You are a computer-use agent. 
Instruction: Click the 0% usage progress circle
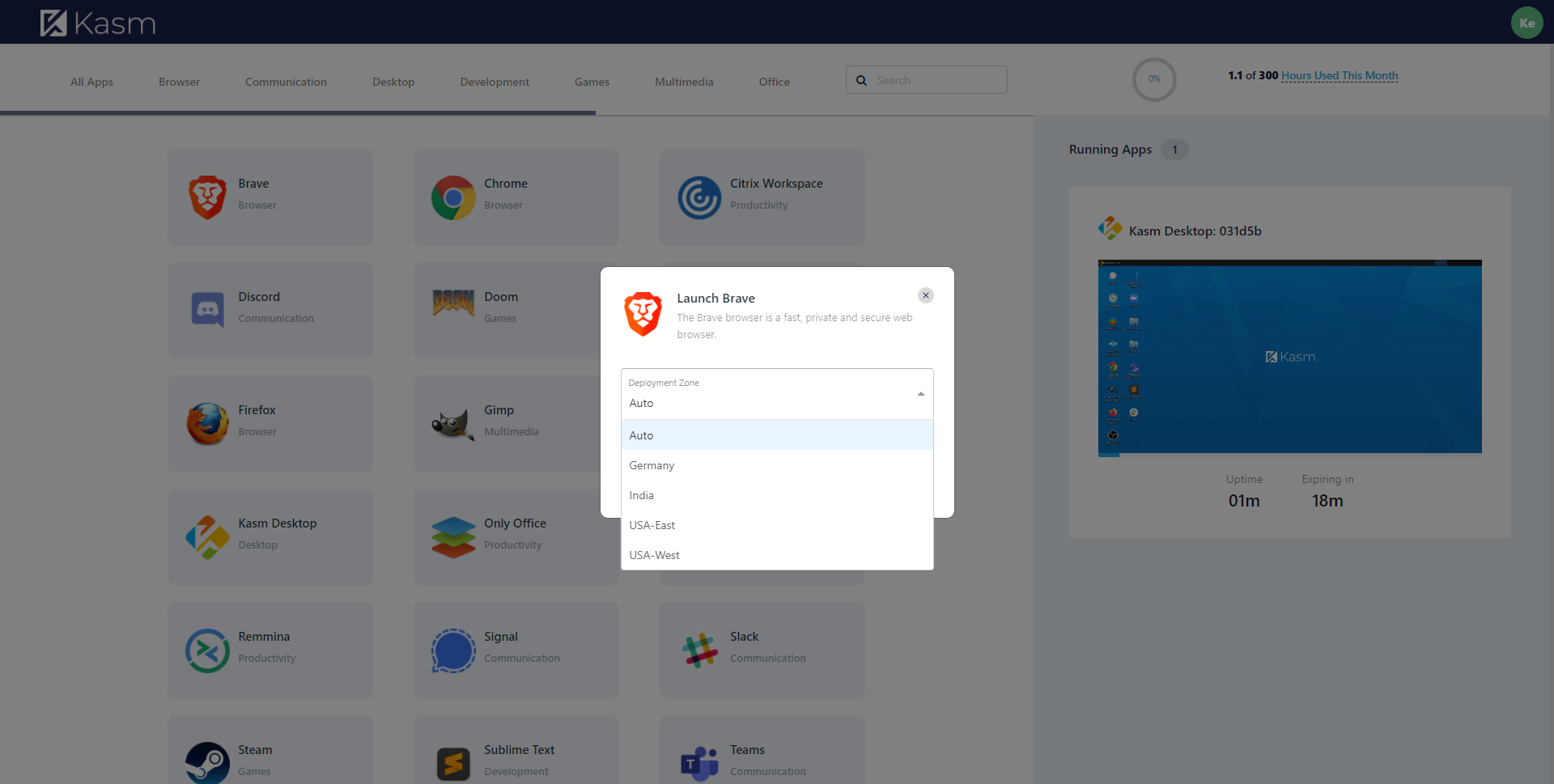(1154, 79)
